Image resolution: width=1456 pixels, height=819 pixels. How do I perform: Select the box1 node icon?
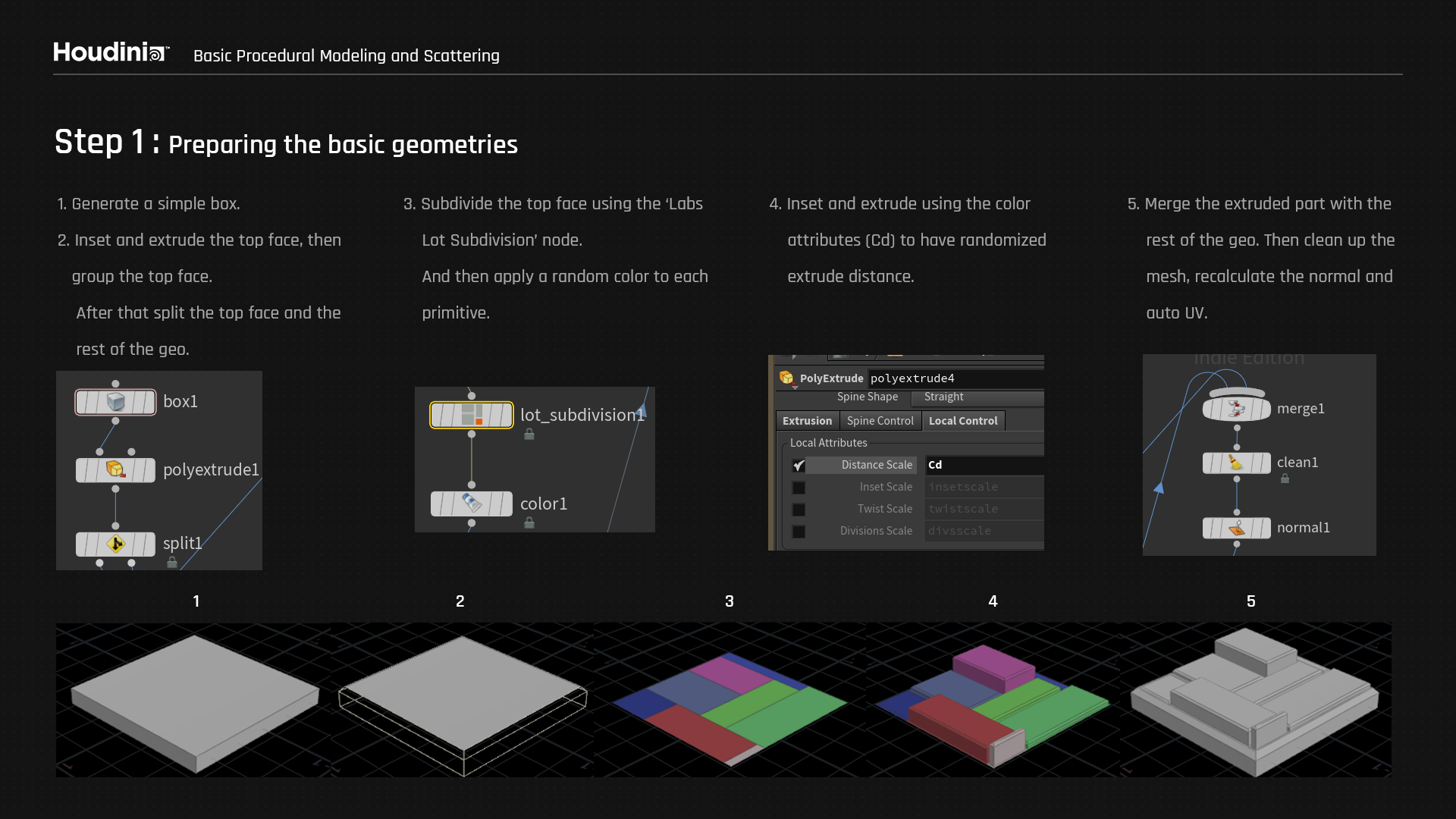(115, 402)
